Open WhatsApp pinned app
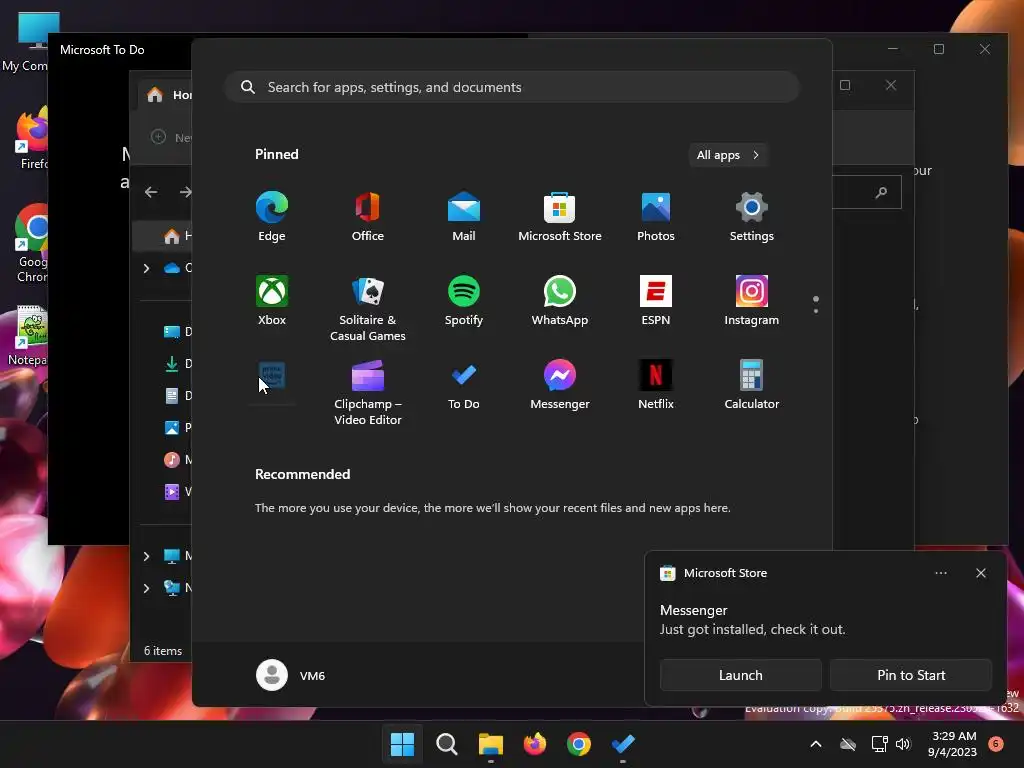Screen dimensions: 1024x768 (560, 300)
